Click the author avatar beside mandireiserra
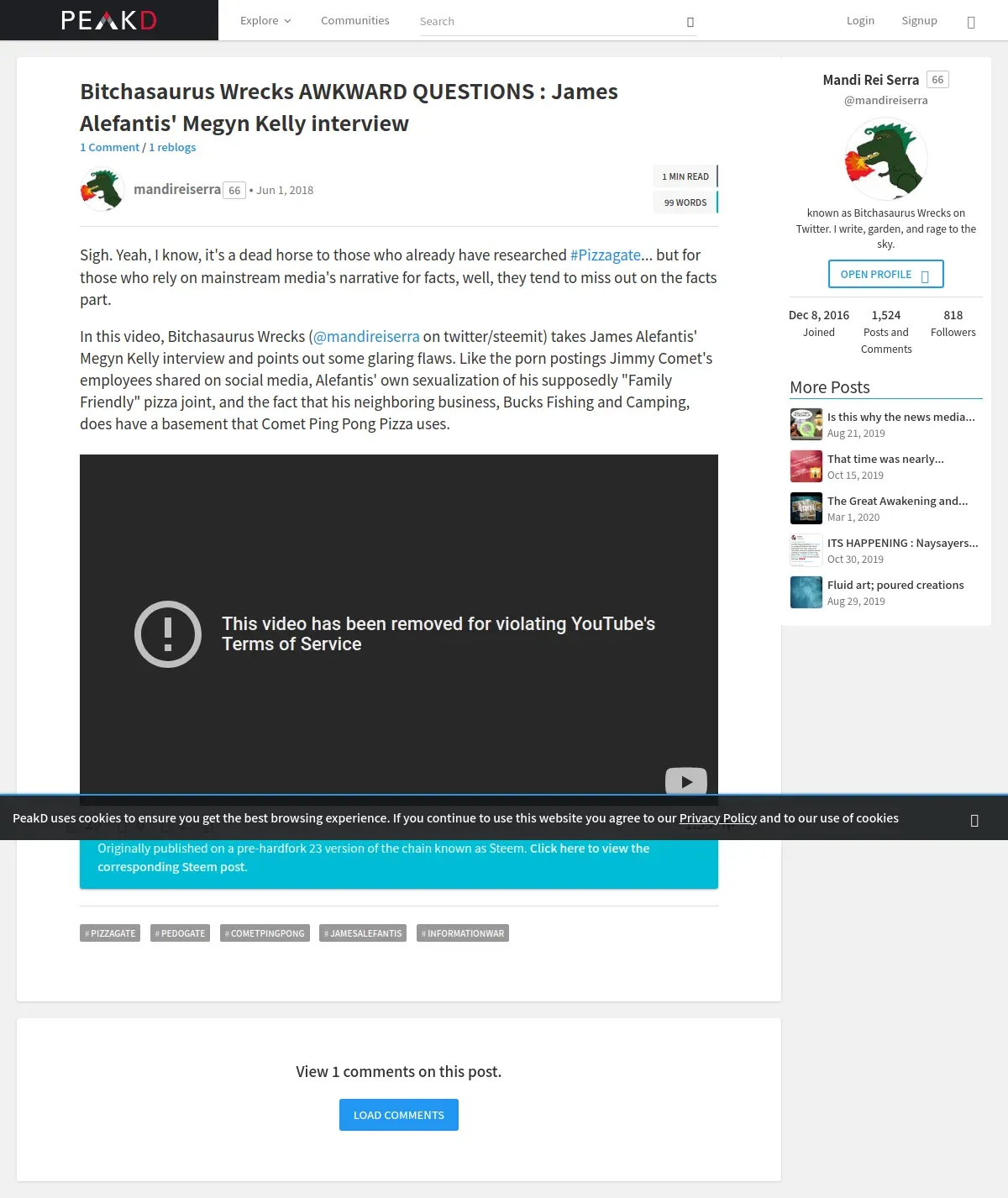Screen dimensions: 1008x1198 102,189
